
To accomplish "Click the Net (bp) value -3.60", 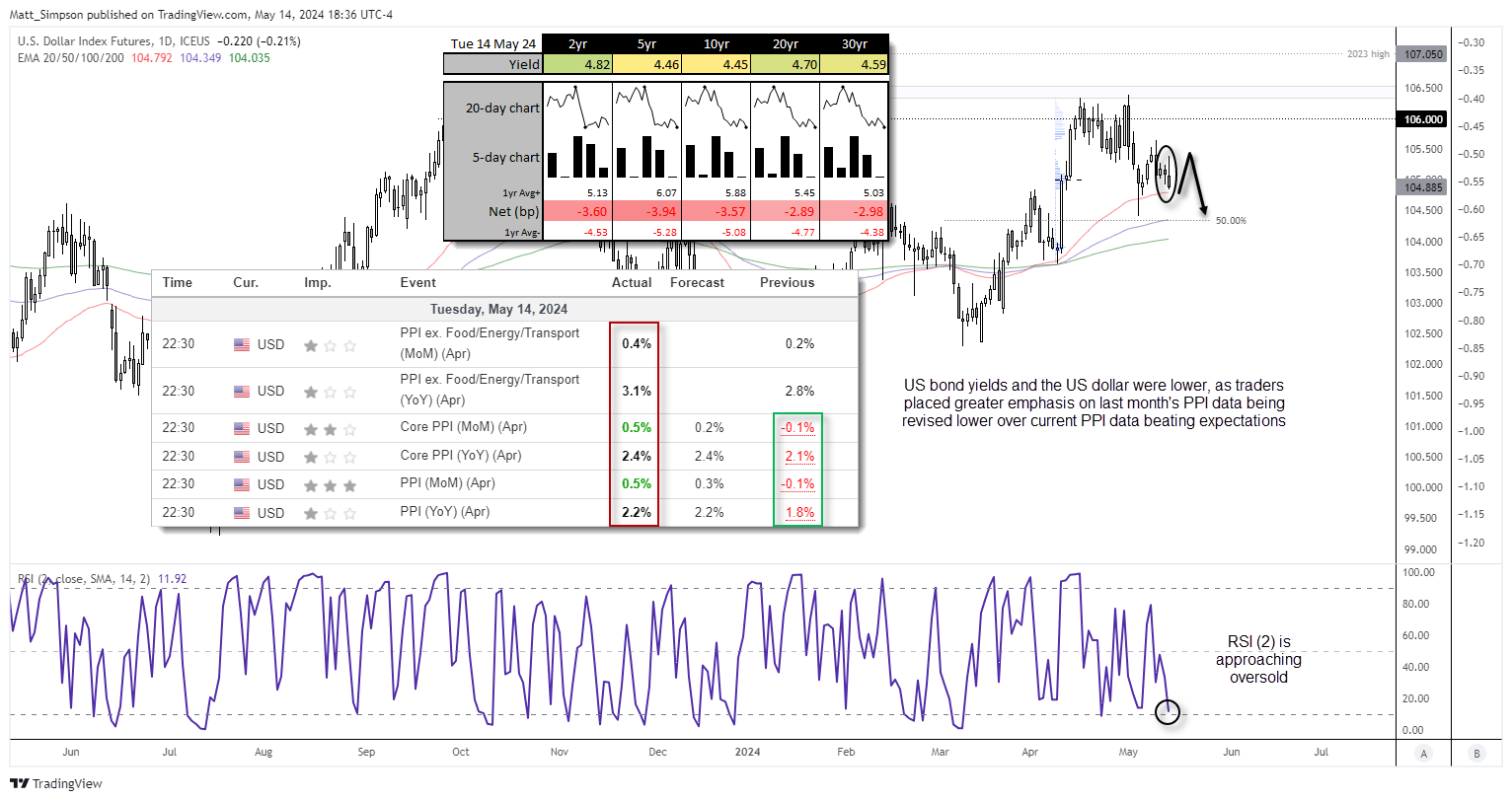I will [x=578, y=211].
